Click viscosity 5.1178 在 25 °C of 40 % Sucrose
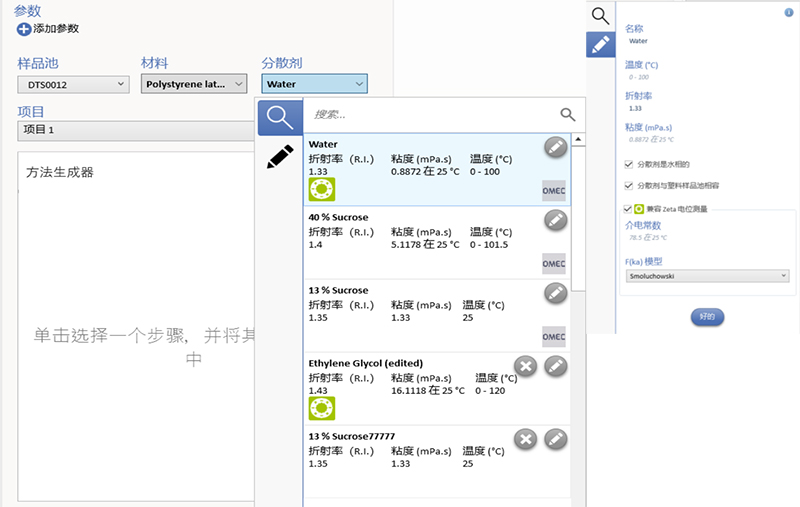 pos(426,244)
